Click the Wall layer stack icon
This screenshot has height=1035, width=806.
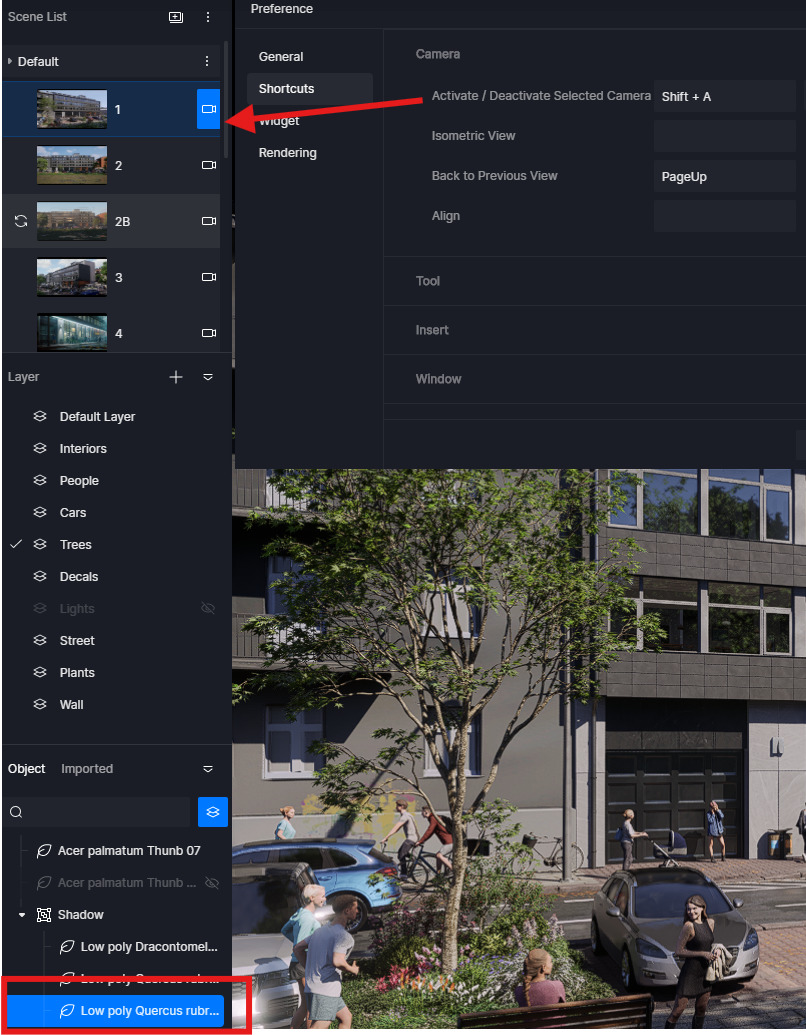coord(40,704)
